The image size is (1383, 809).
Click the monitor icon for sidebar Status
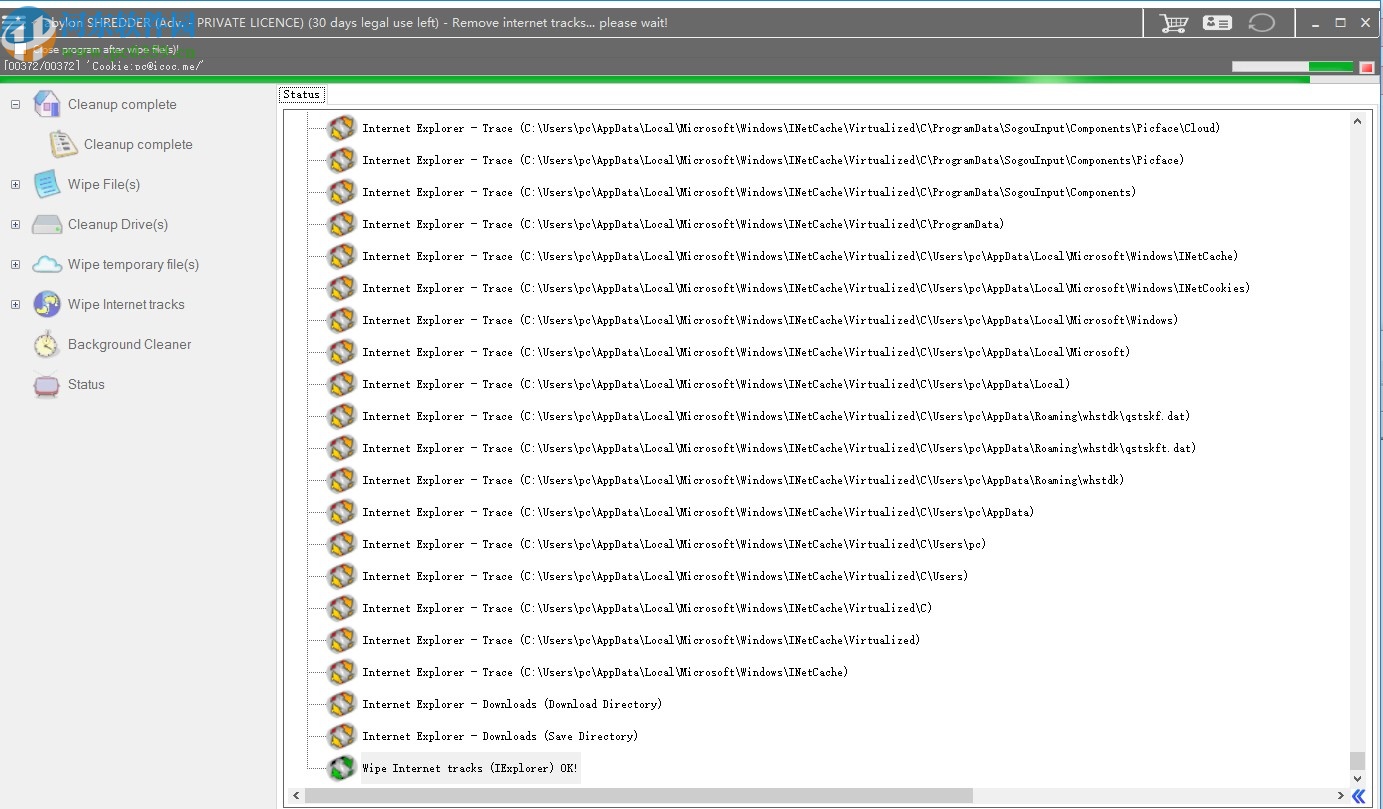(47, 384)
